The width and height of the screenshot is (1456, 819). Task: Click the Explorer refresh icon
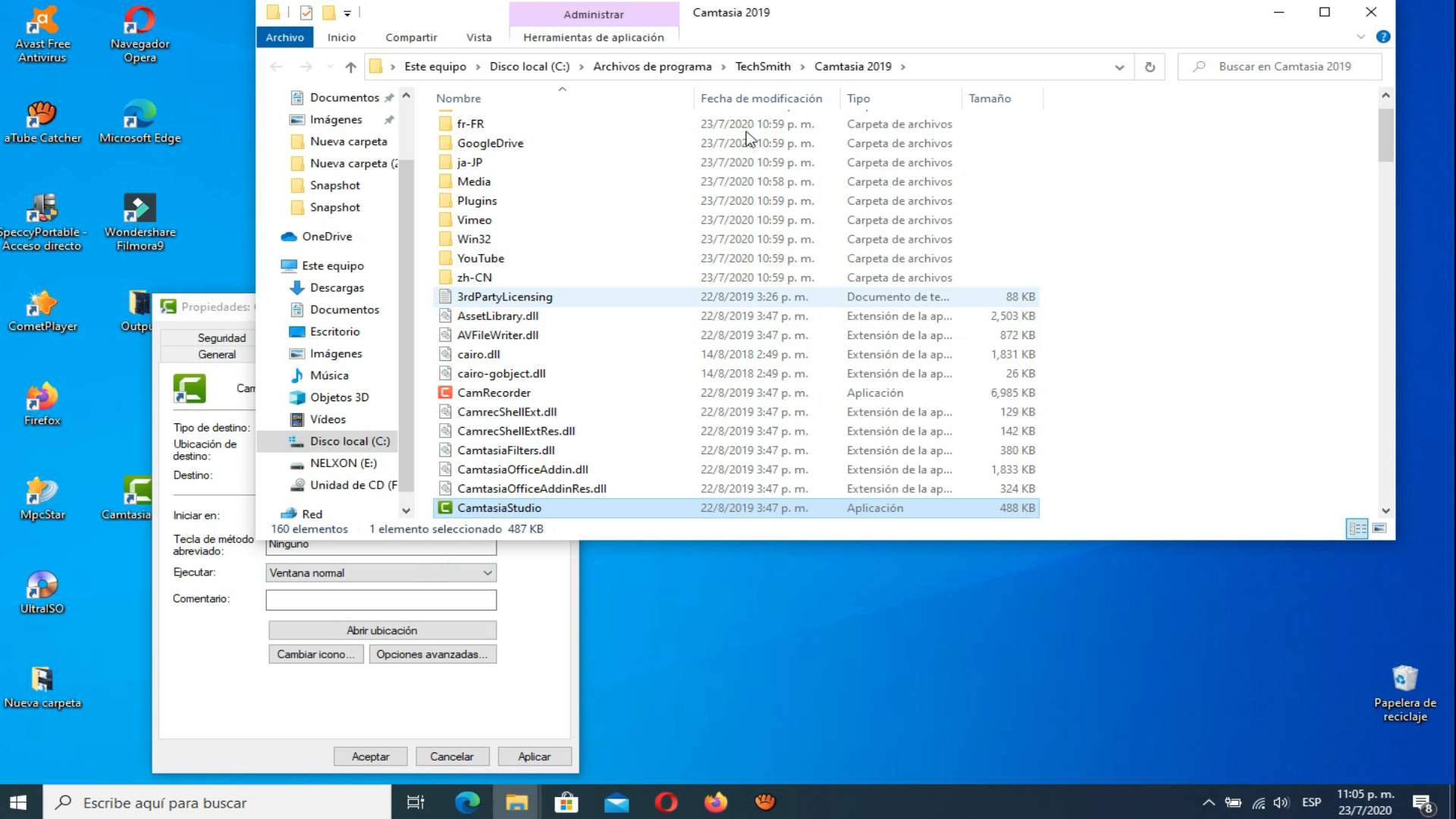(1150, 67)
